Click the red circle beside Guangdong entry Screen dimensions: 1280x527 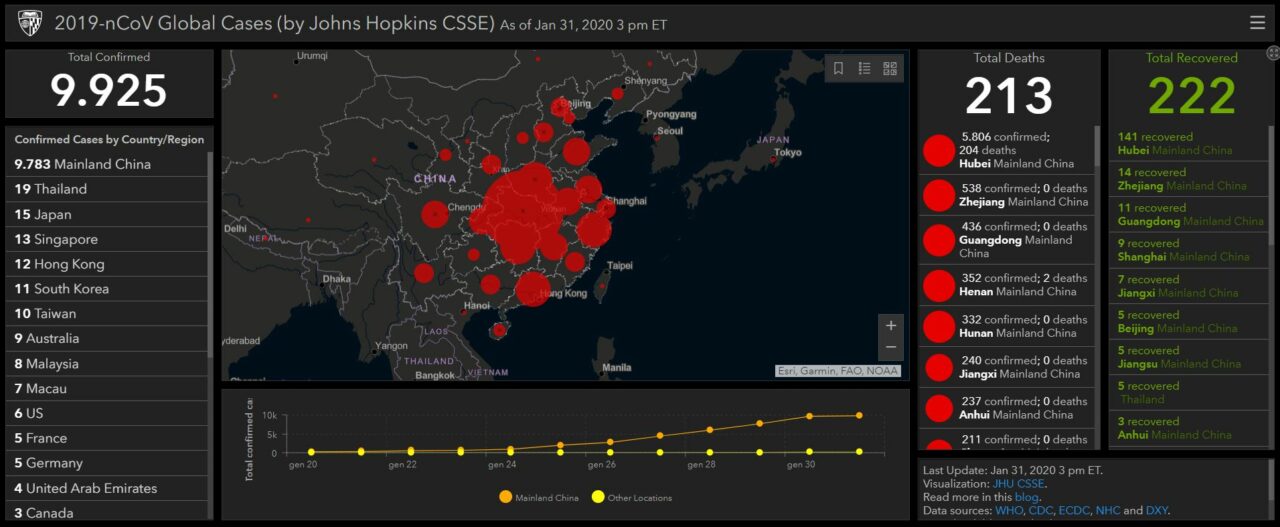click(x=939, y=240)
